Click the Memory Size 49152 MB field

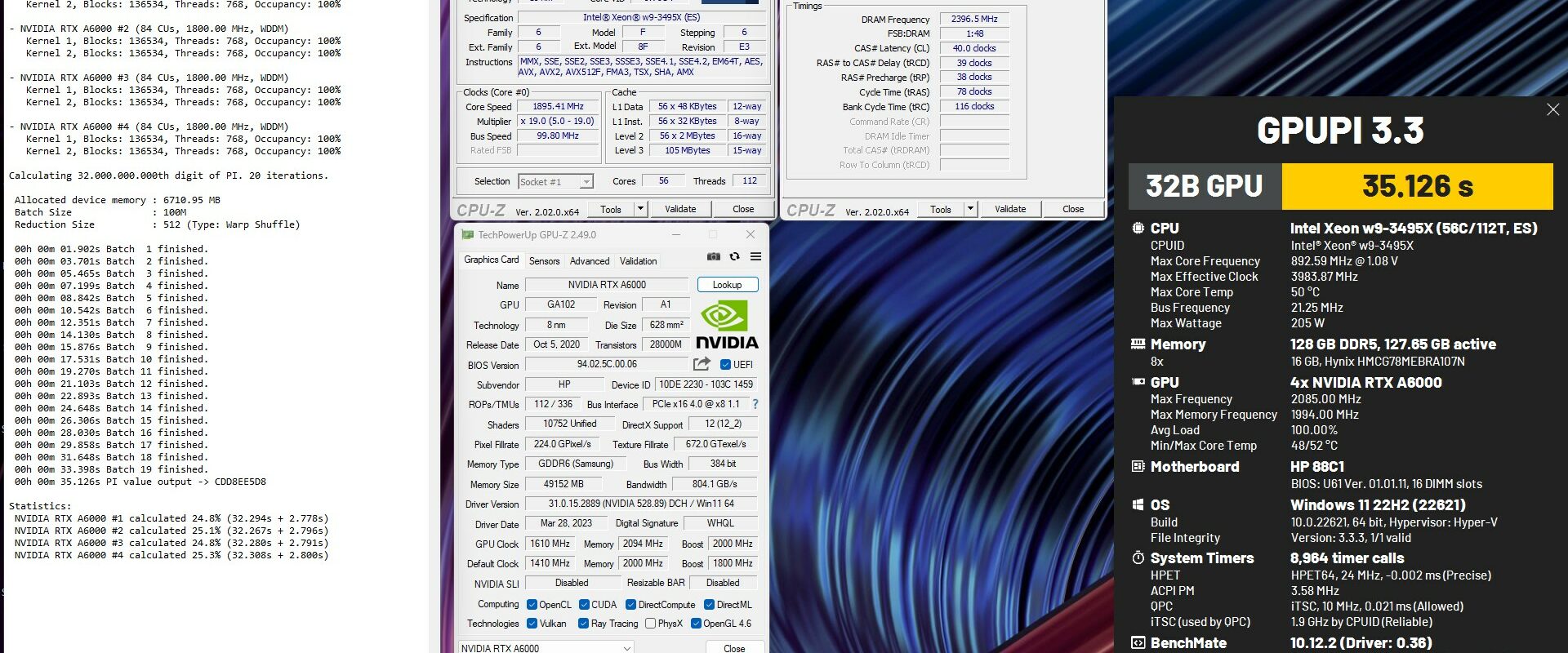pos(563,484)
